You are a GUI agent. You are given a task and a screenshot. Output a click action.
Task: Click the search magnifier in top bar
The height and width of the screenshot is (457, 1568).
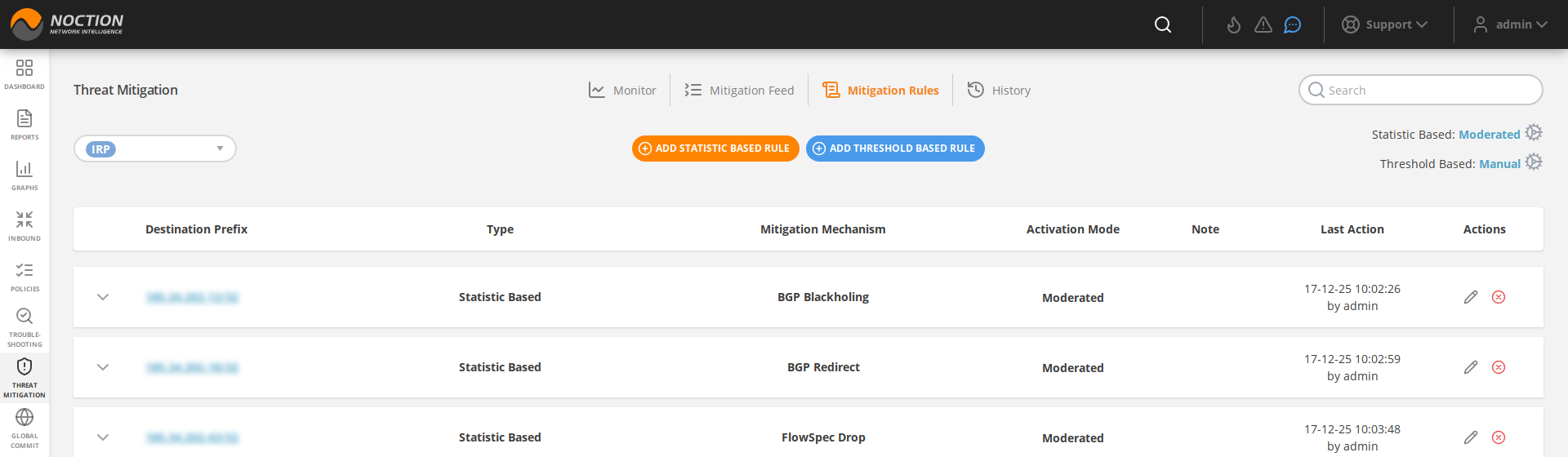tap(1163, 24)
